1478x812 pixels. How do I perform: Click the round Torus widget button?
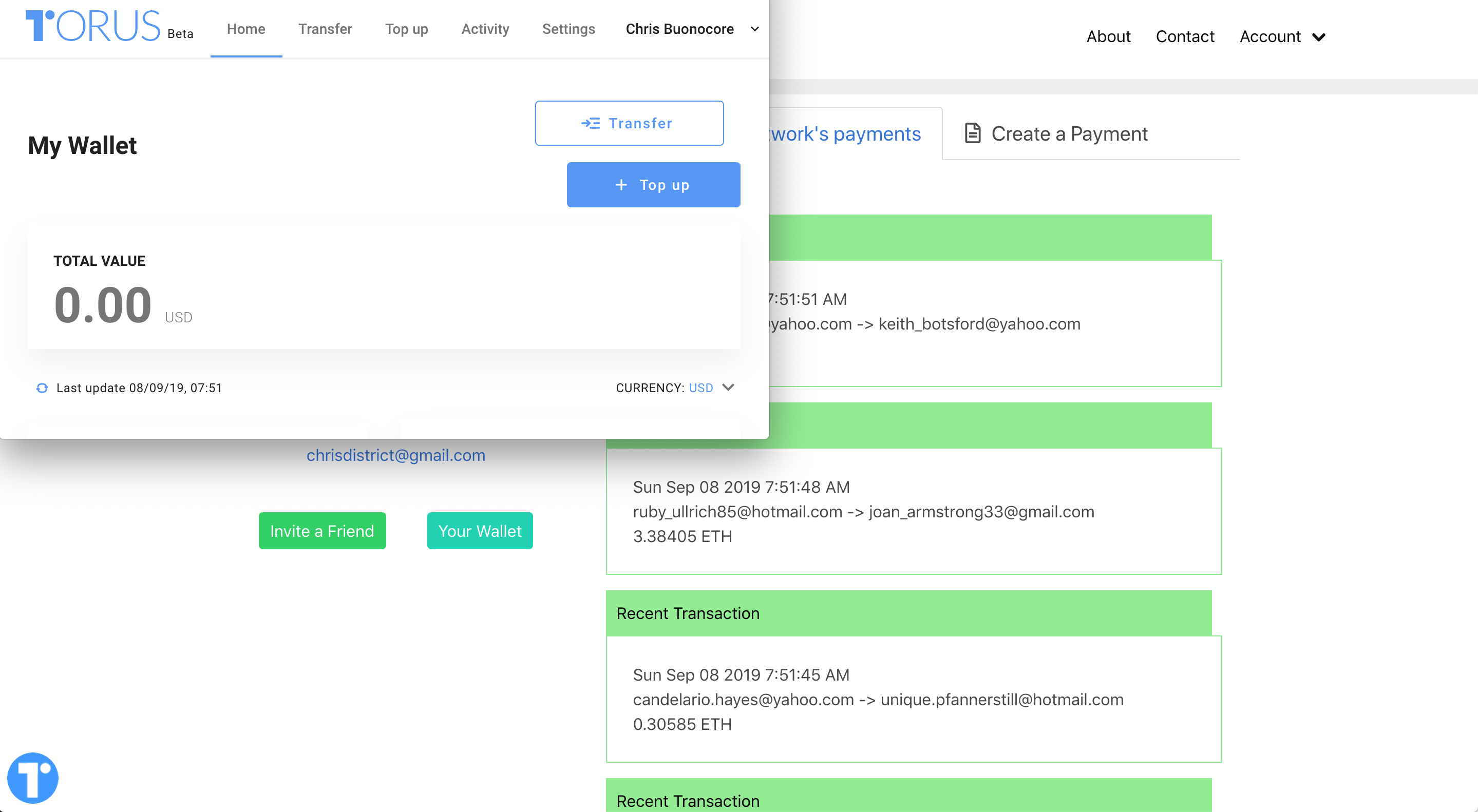33,778
